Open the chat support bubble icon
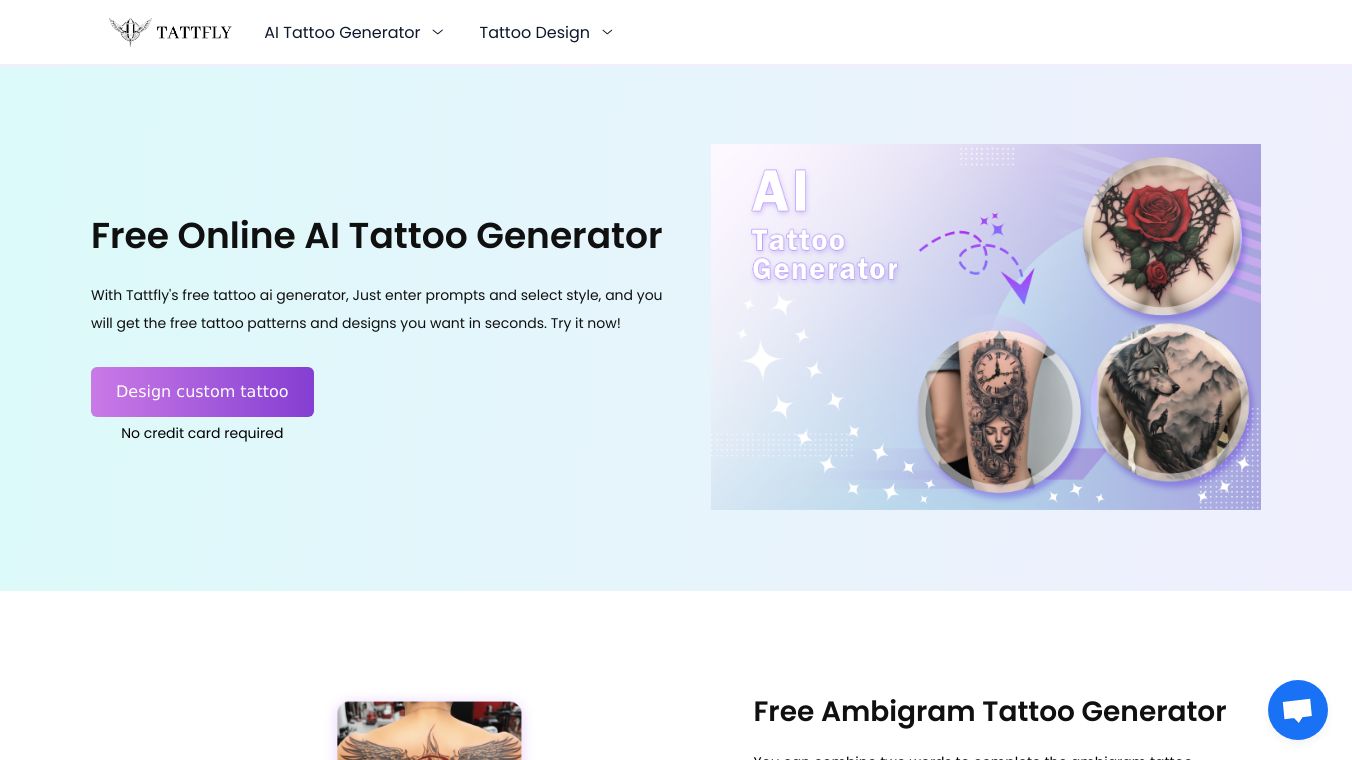Screen dimensions: 1352x760 1297,710
